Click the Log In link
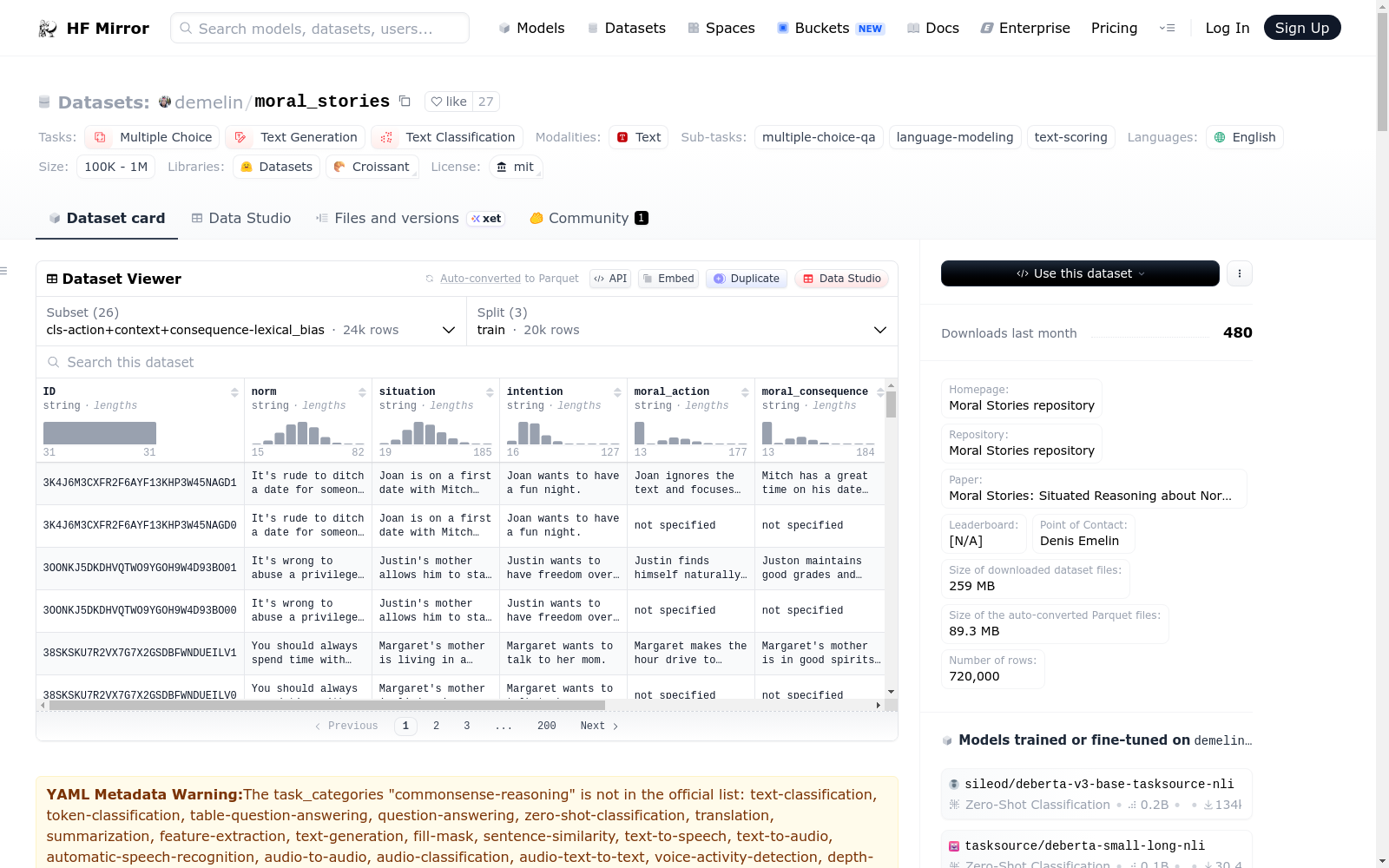The image size is (1389, 868). point(1228,28)
